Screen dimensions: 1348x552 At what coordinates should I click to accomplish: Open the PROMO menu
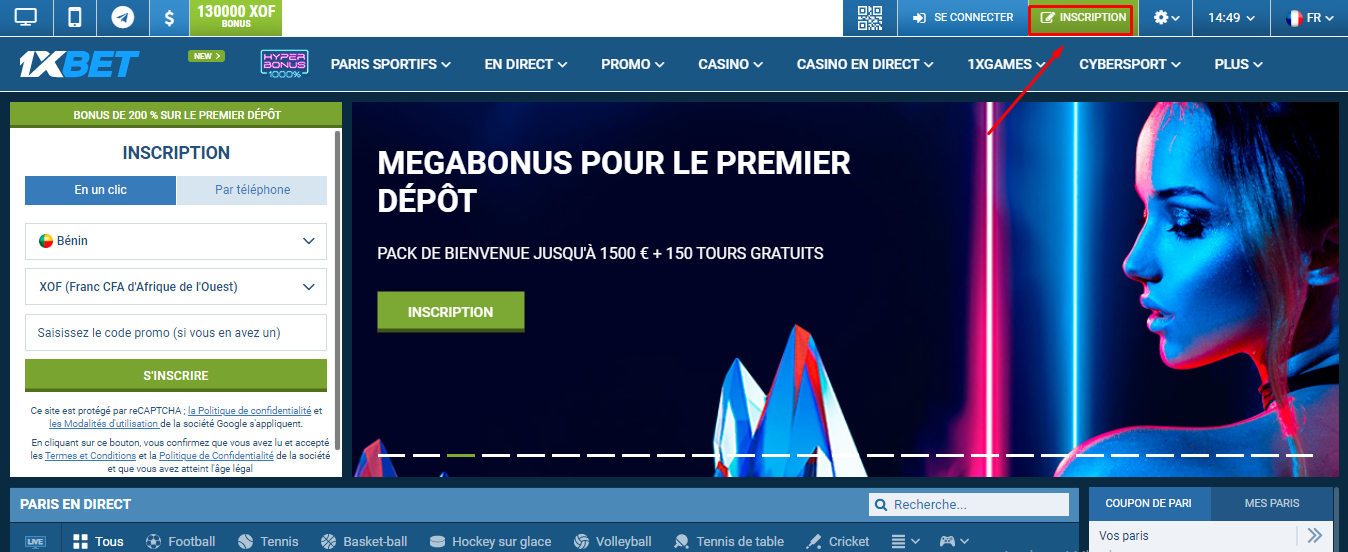(x=633, y=64)
